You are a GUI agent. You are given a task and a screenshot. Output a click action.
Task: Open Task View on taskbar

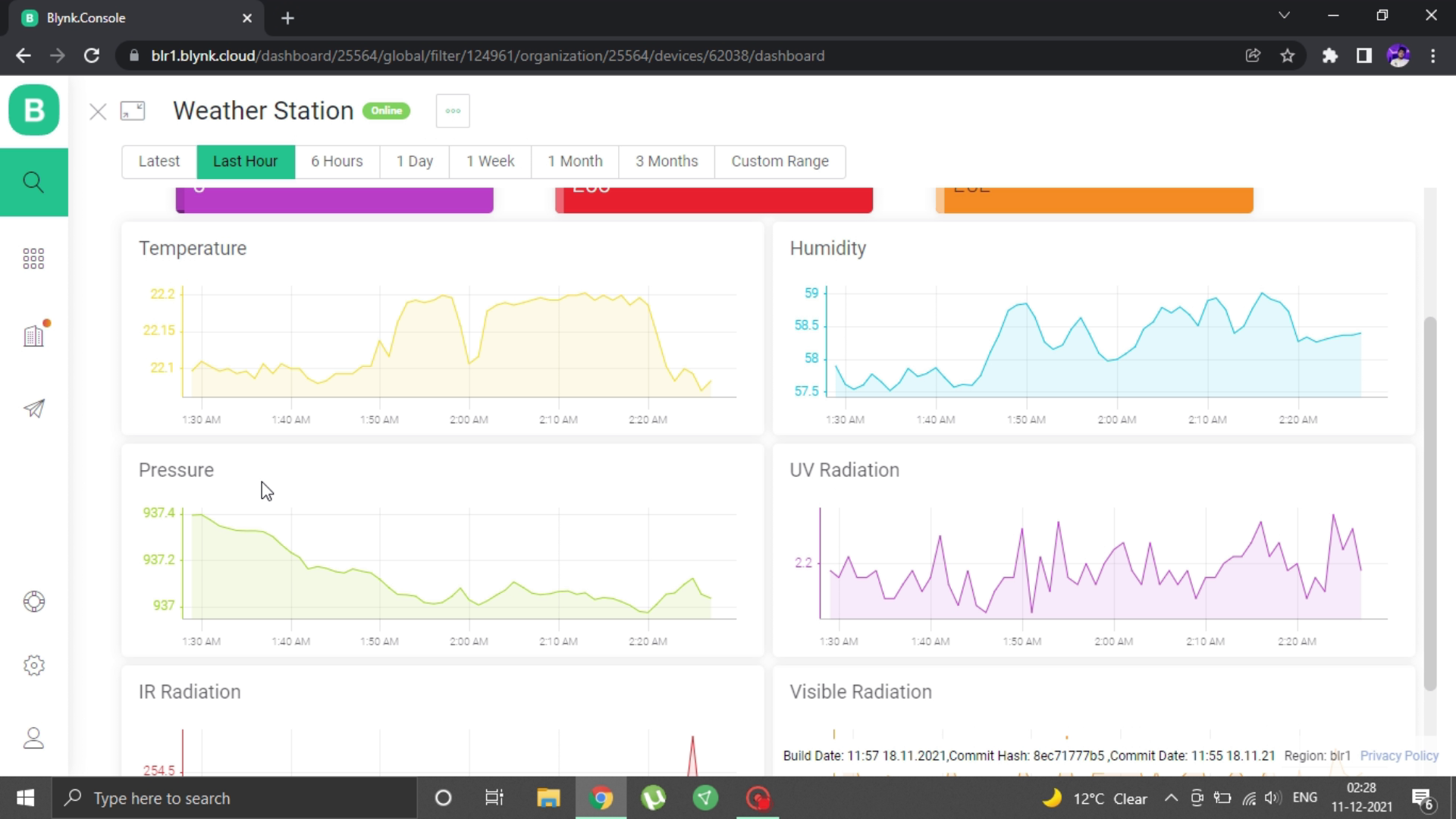(494, 798)
